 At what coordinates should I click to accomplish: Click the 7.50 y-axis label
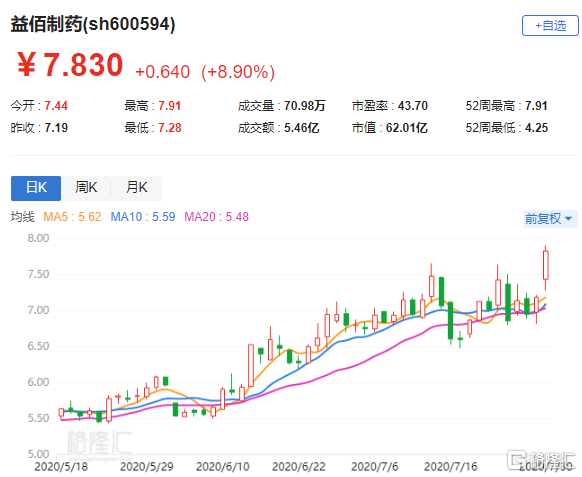pos(38,274)
